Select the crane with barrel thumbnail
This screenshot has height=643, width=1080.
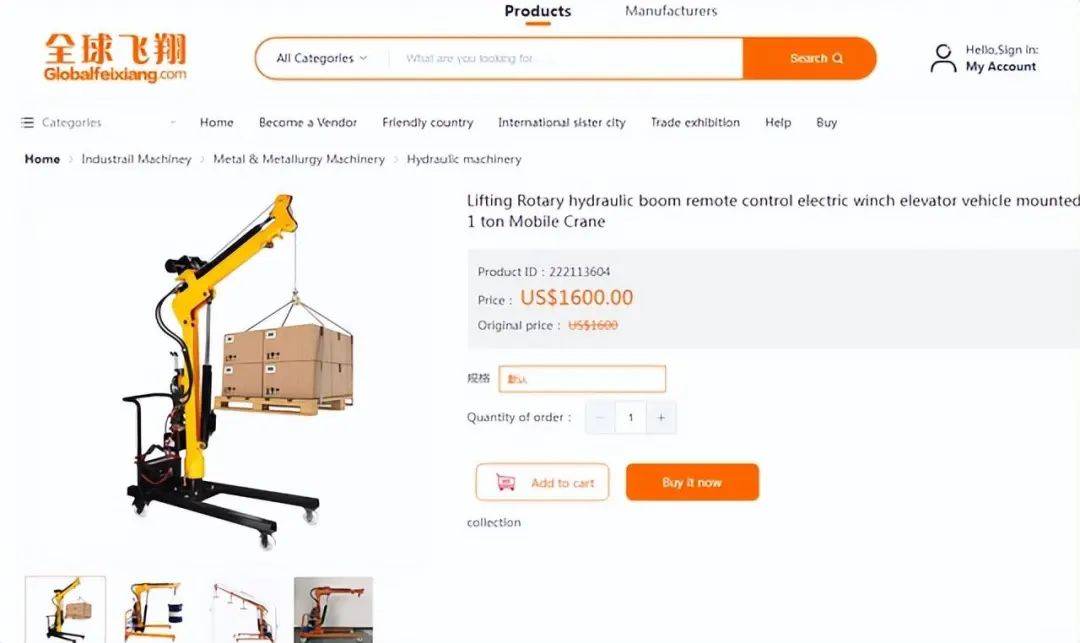coord(154,610)
